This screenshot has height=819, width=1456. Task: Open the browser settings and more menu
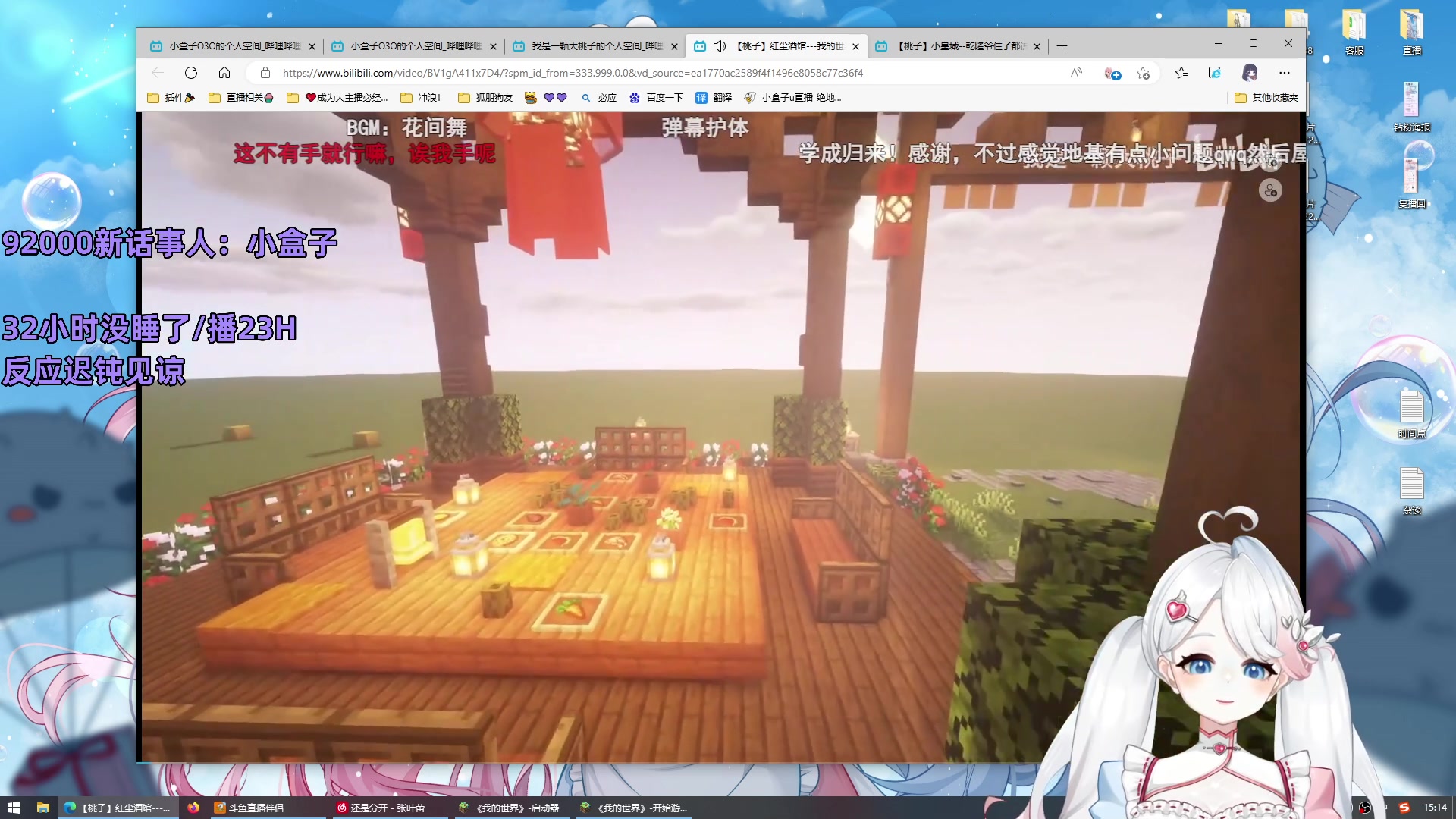coord(1284,73)
